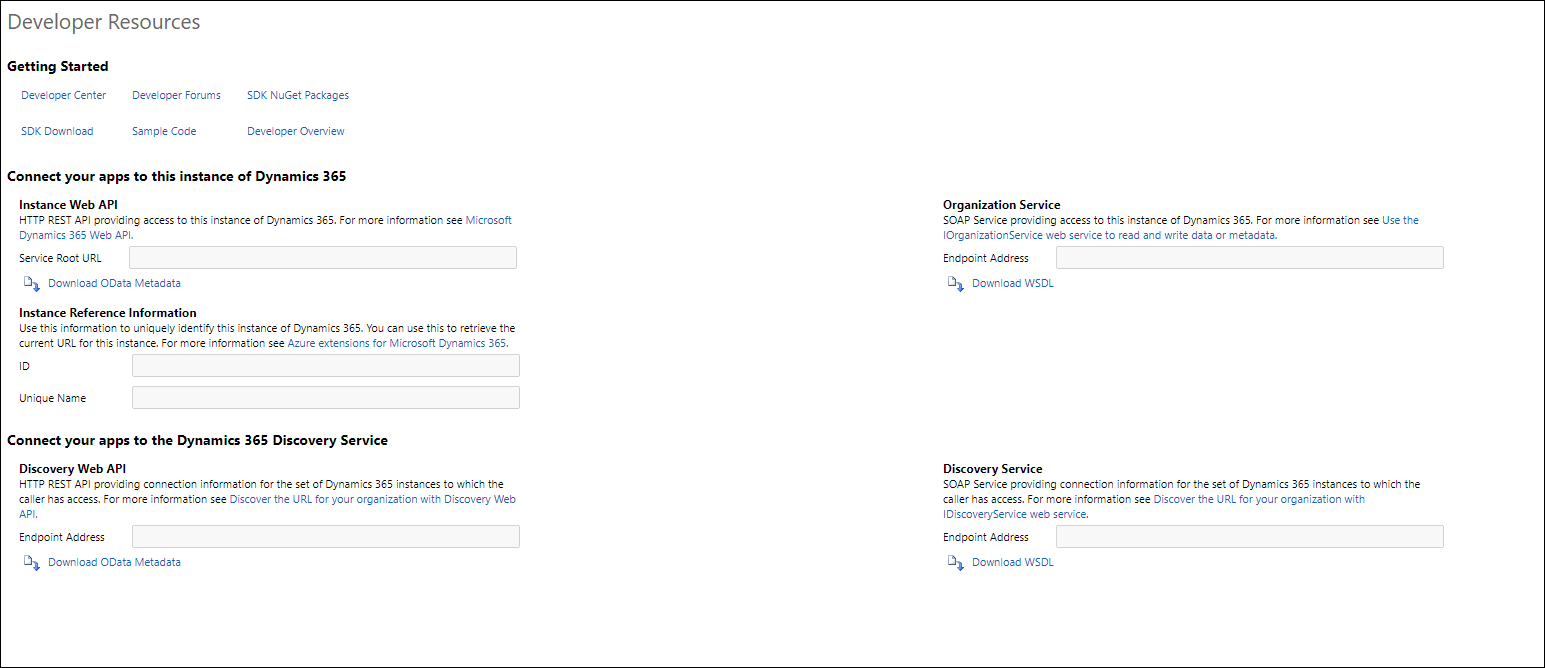This screenshot has height=668, width=1545.
Task: Download OData Metadata for Discovery Web API
Action: (x=114, y=562)
